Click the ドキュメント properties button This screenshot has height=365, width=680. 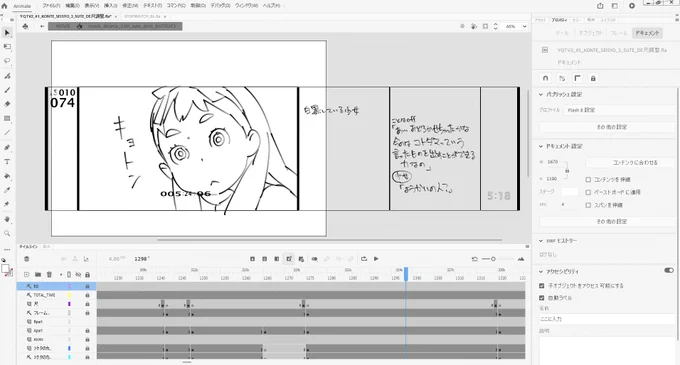647,33
